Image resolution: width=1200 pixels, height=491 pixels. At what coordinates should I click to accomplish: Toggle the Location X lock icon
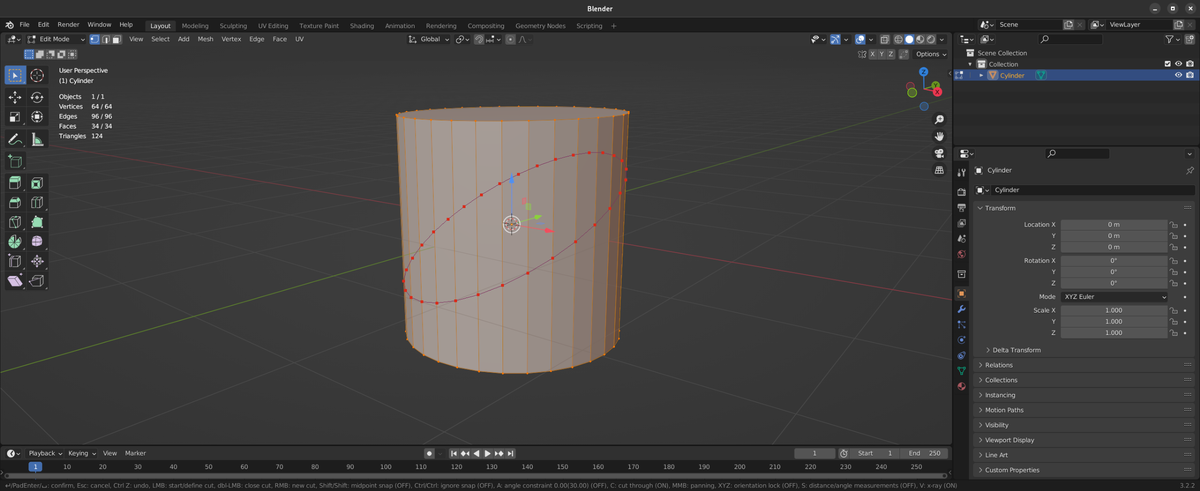point(1173,225)
